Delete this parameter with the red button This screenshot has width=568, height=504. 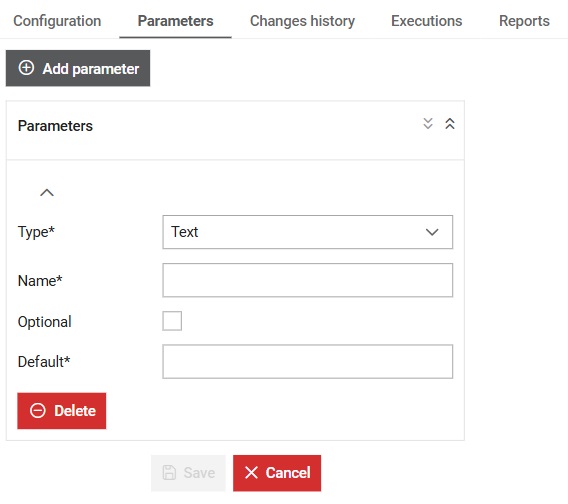coord(62,411)
